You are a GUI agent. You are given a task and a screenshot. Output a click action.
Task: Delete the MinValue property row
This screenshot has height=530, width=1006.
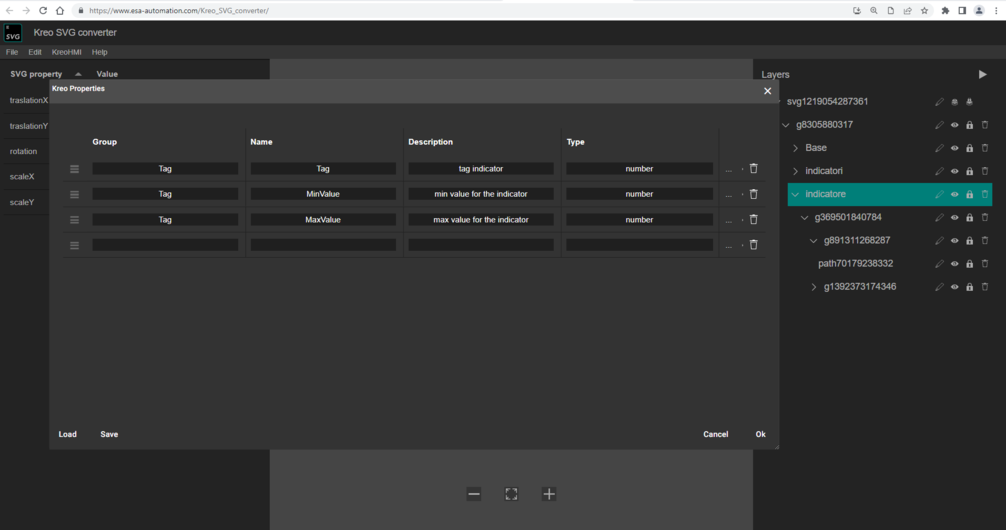[754, 194]
